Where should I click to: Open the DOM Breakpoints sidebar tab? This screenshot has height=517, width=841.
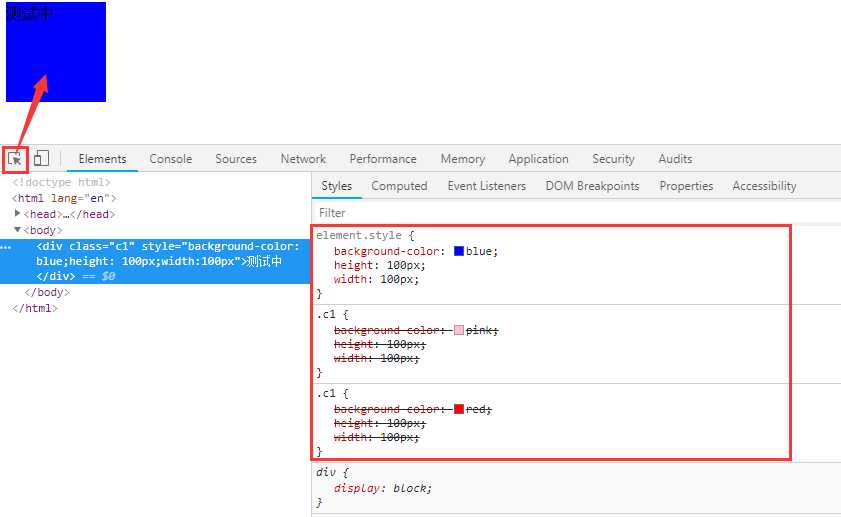592,186
